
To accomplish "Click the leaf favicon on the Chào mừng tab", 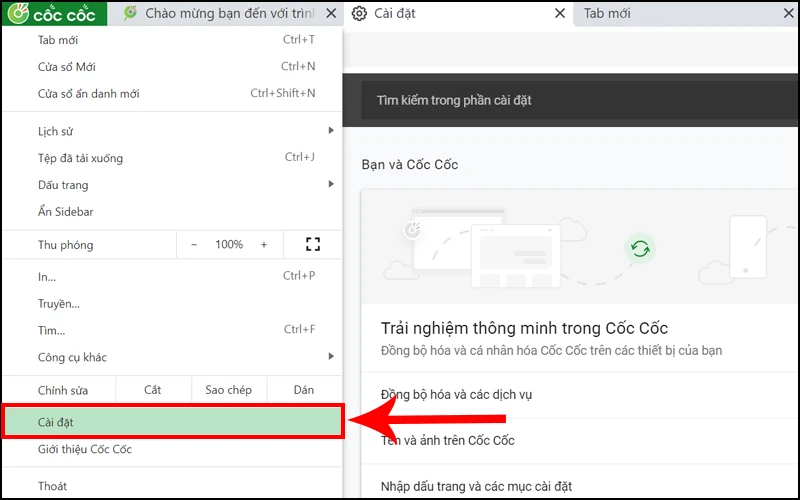I will tap(131, 13).
